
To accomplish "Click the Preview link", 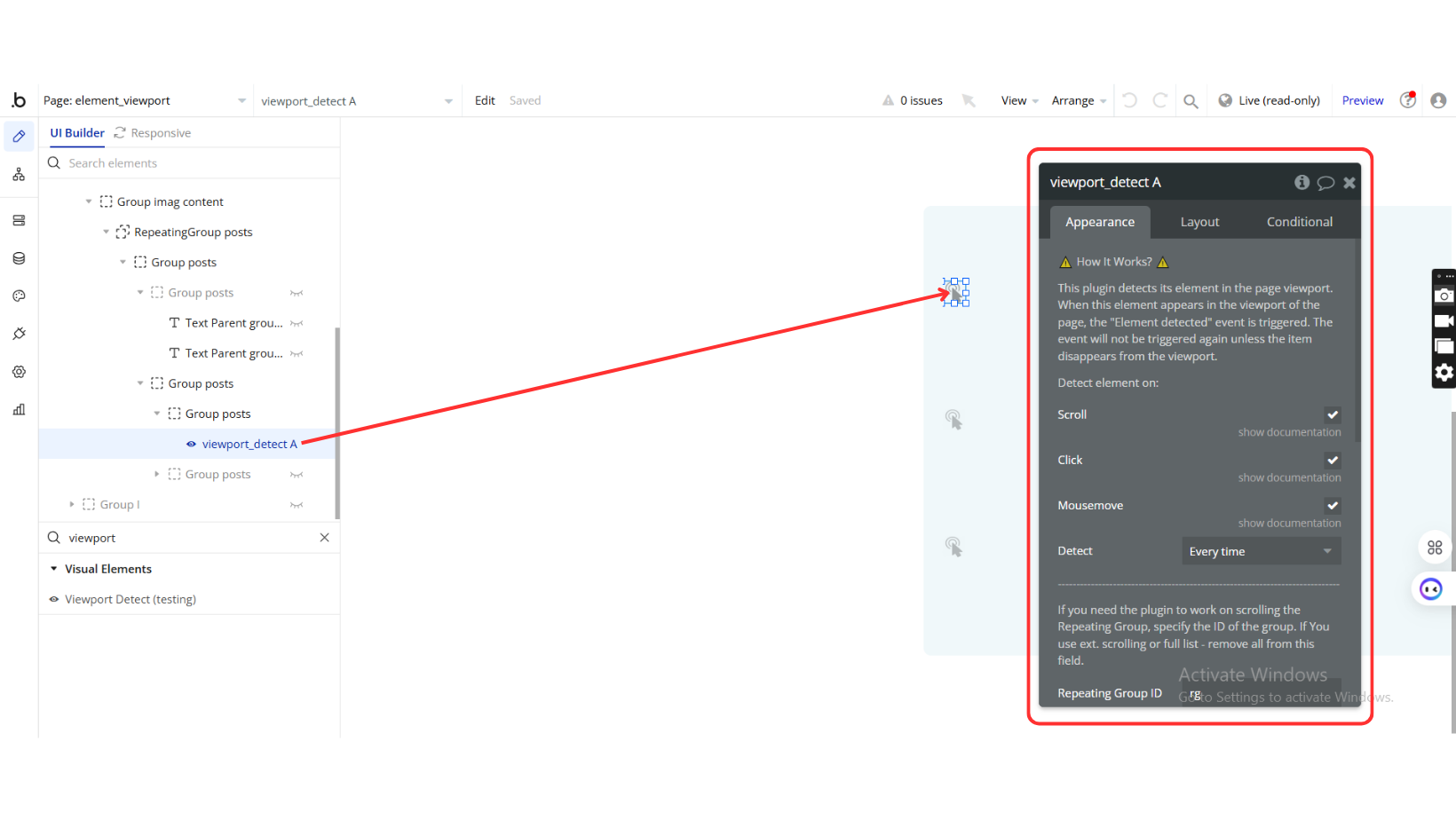I will click(1363, 100).
